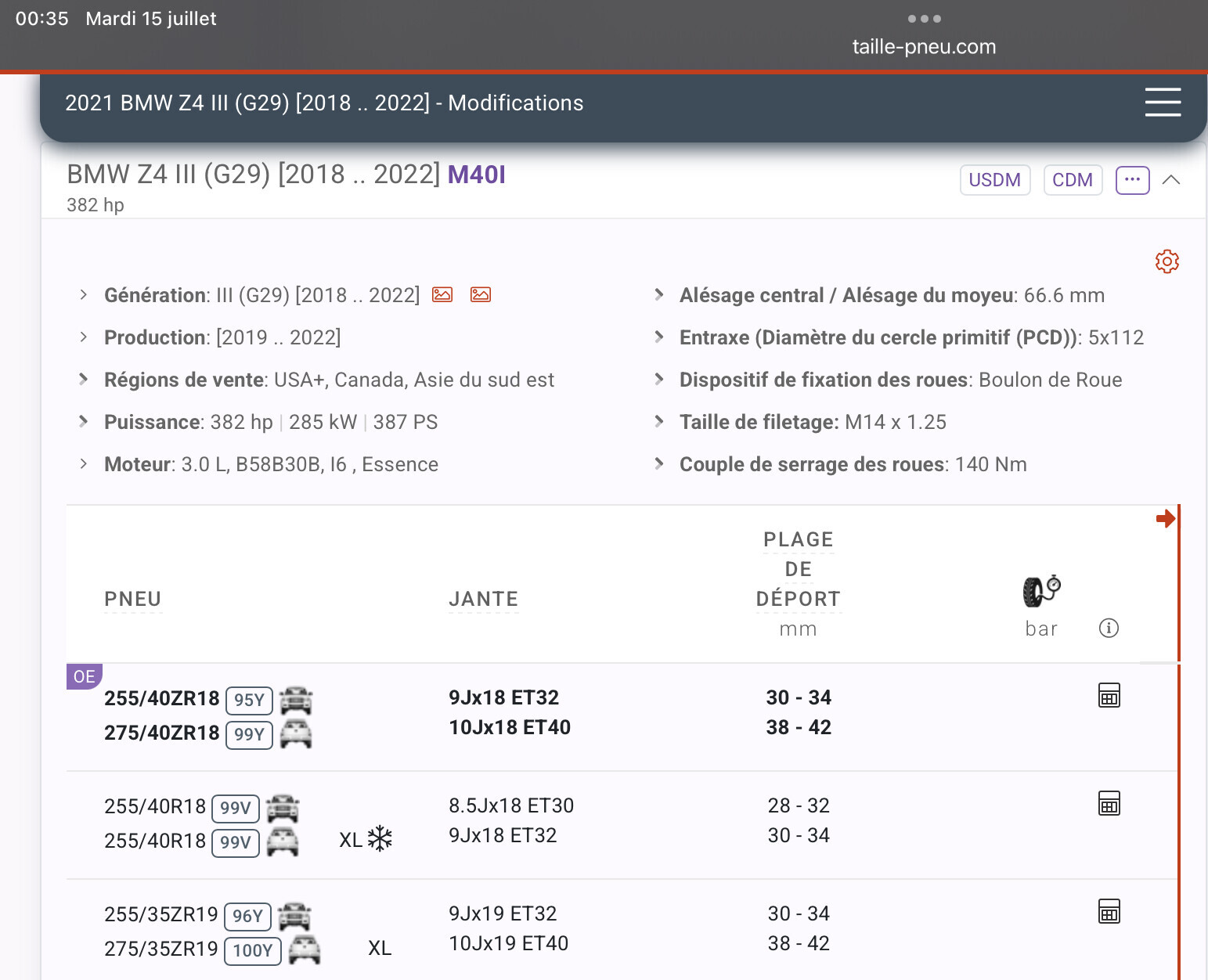Expand the Puissance row chevron
This screenshot has width=1208, height=980.
point(83,422)
